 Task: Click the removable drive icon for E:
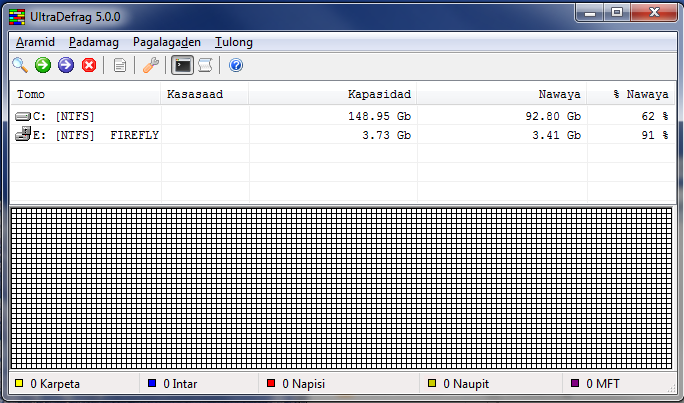point(23,133)
